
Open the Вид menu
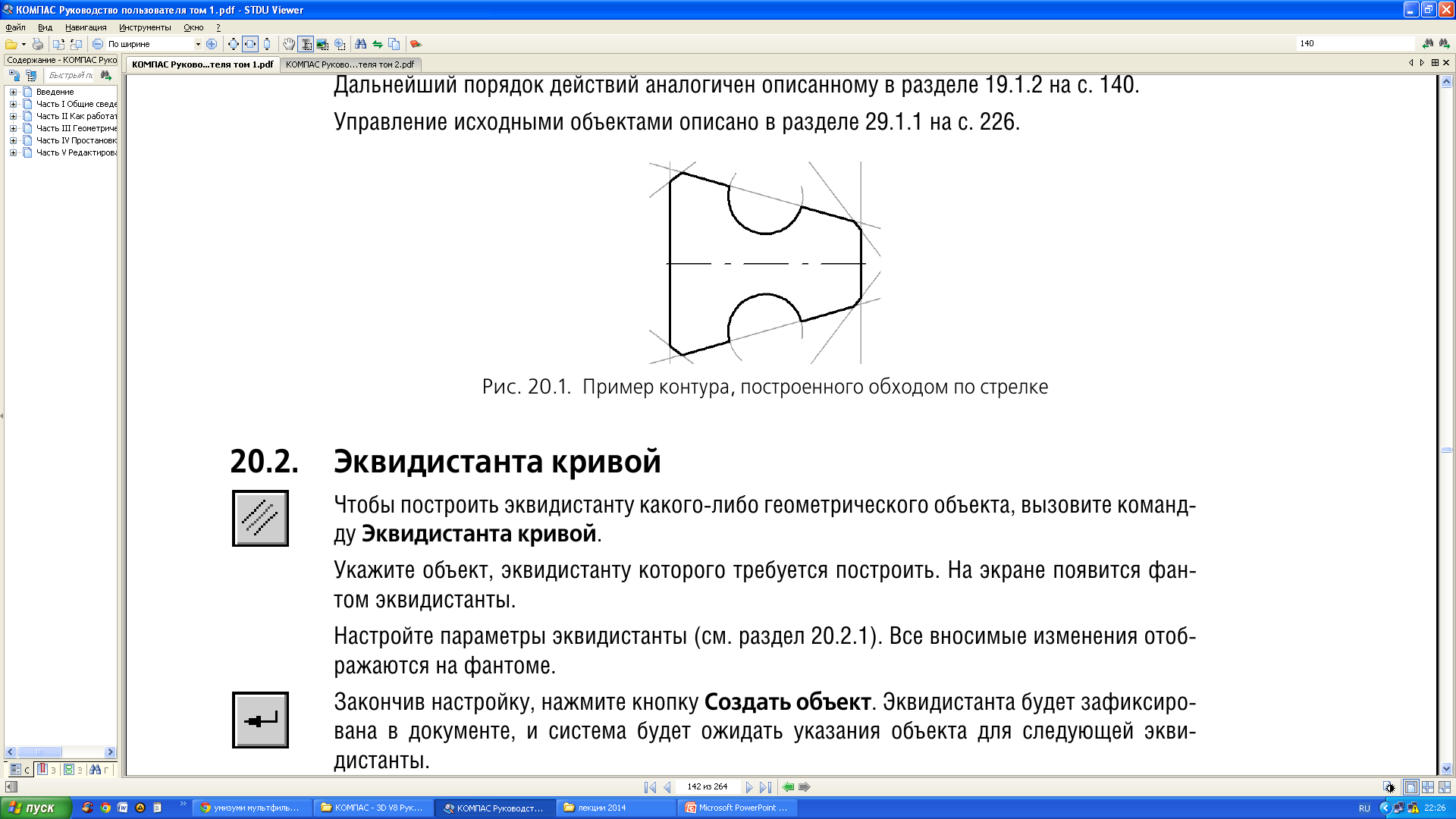point(45,27)
